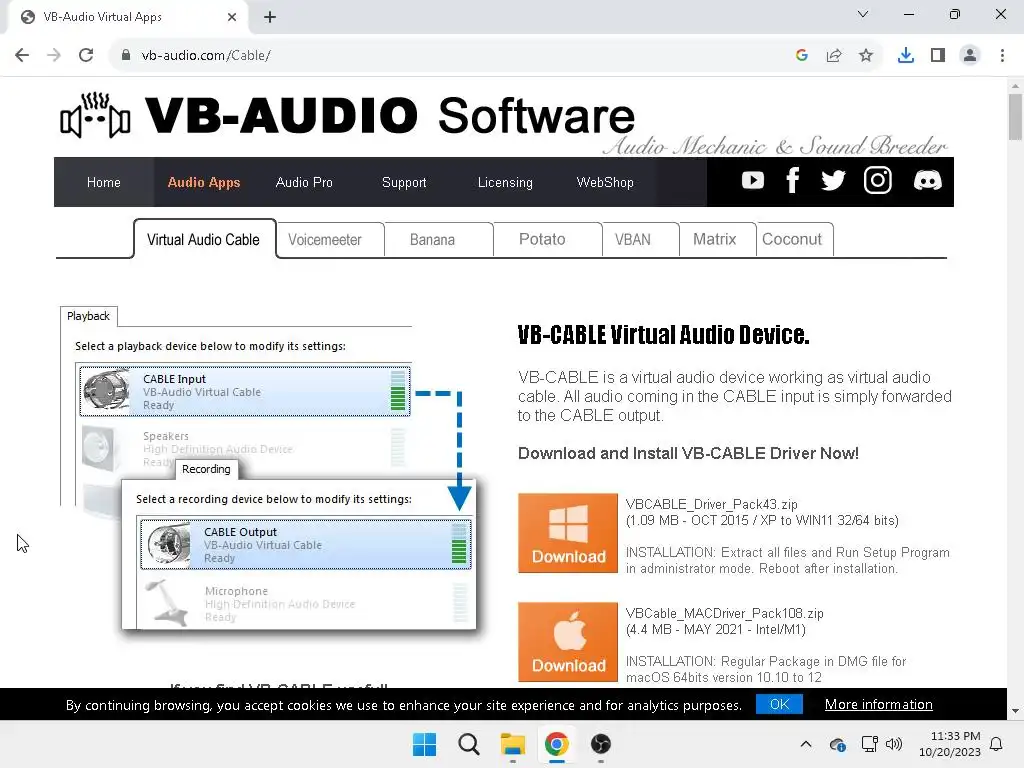Open the Chrome three-dot menu
The width and height of the screenshot is (1024, 768).
(1002, 55)
